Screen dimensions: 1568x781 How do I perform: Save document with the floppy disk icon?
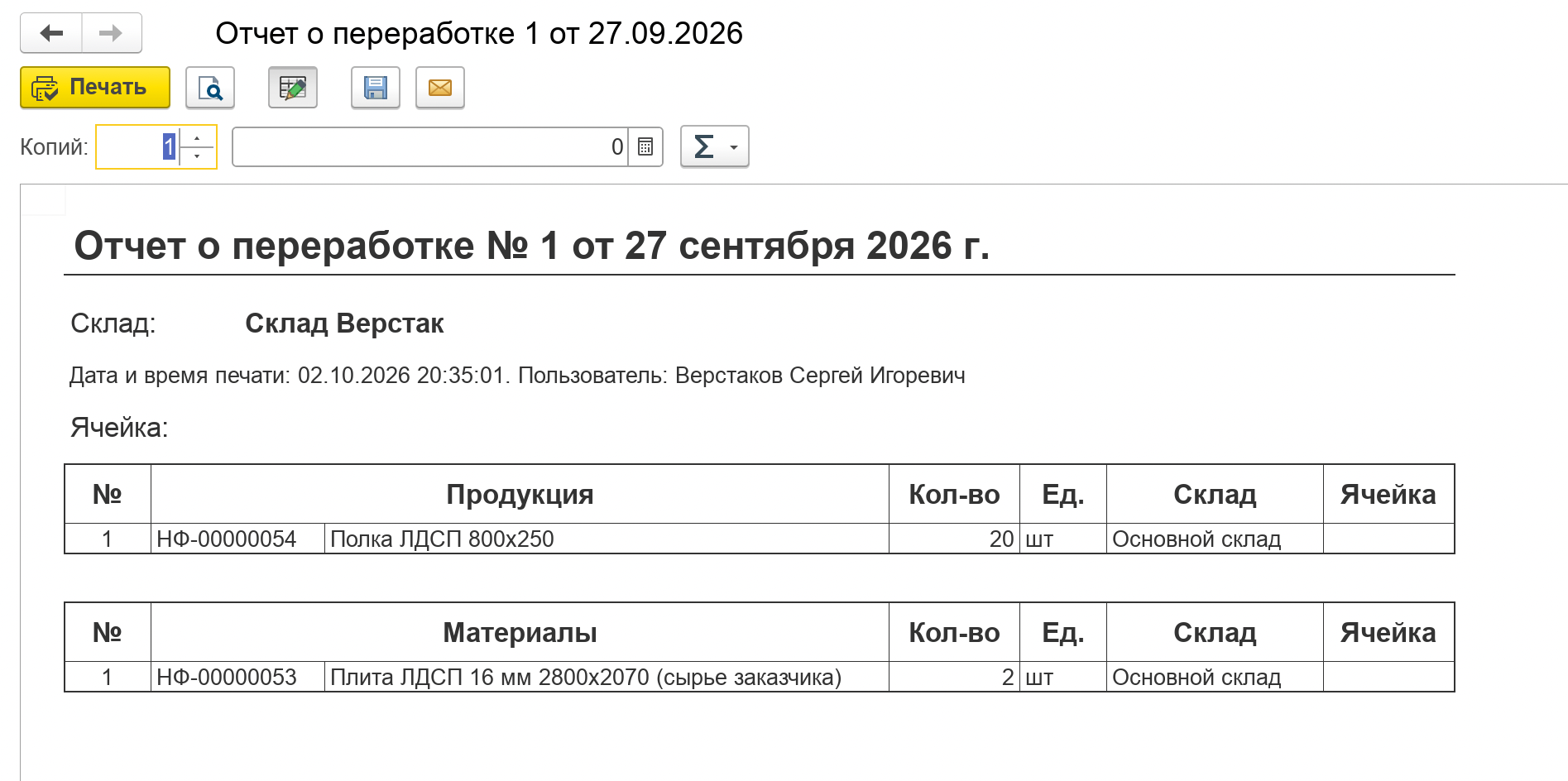(x=376, y=88)
